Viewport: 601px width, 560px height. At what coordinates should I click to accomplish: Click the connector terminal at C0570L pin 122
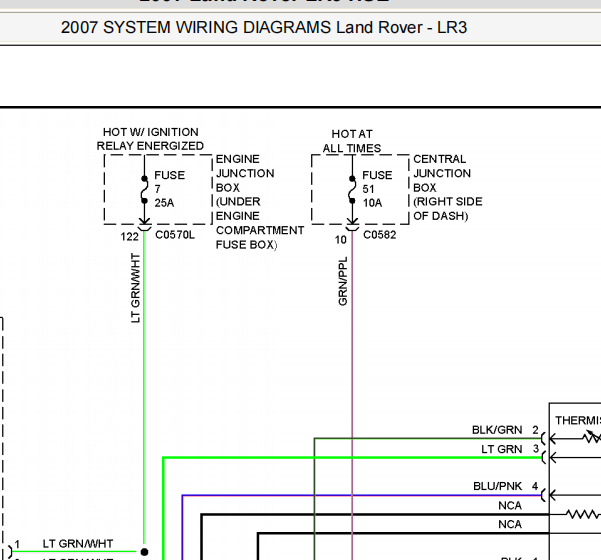click(145, 228)
